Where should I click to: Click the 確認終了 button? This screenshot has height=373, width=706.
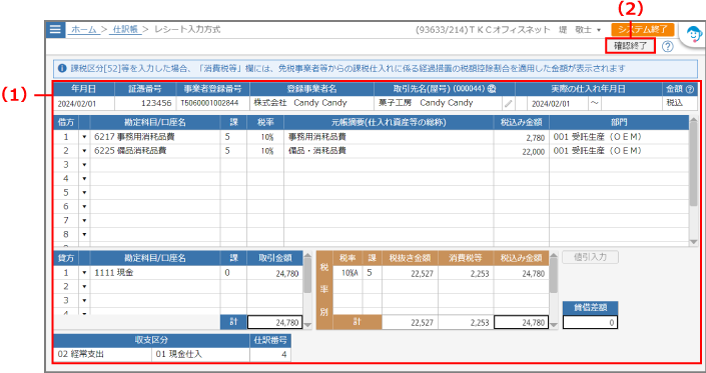point(630,46)
